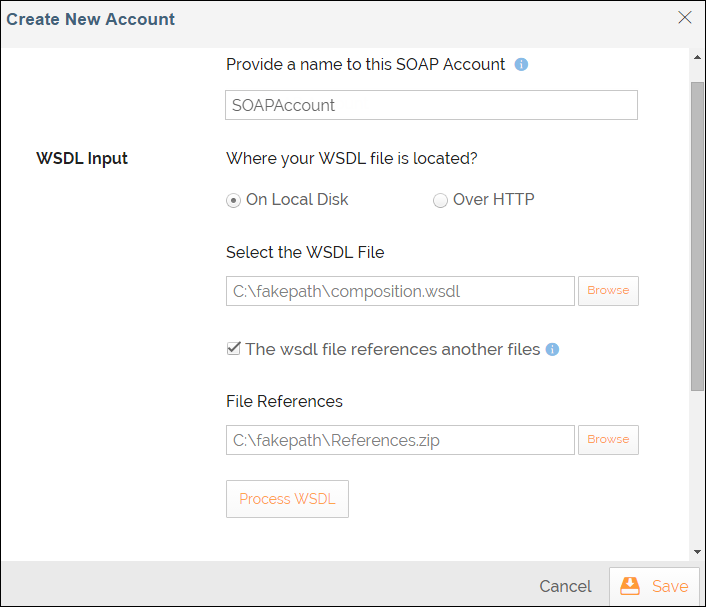
Task: Browse for the WSDL file
Action: tap(608, 291)
